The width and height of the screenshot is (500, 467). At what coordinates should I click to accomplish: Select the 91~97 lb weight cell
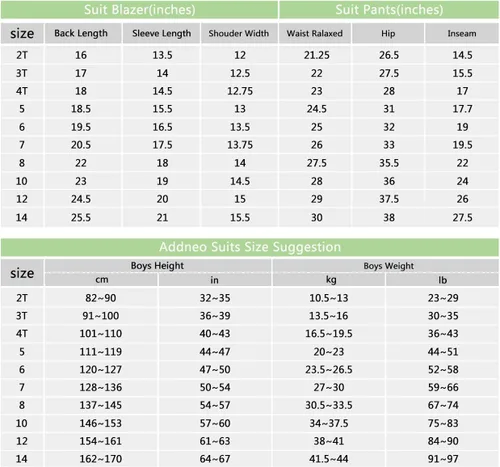click(443, 459)
